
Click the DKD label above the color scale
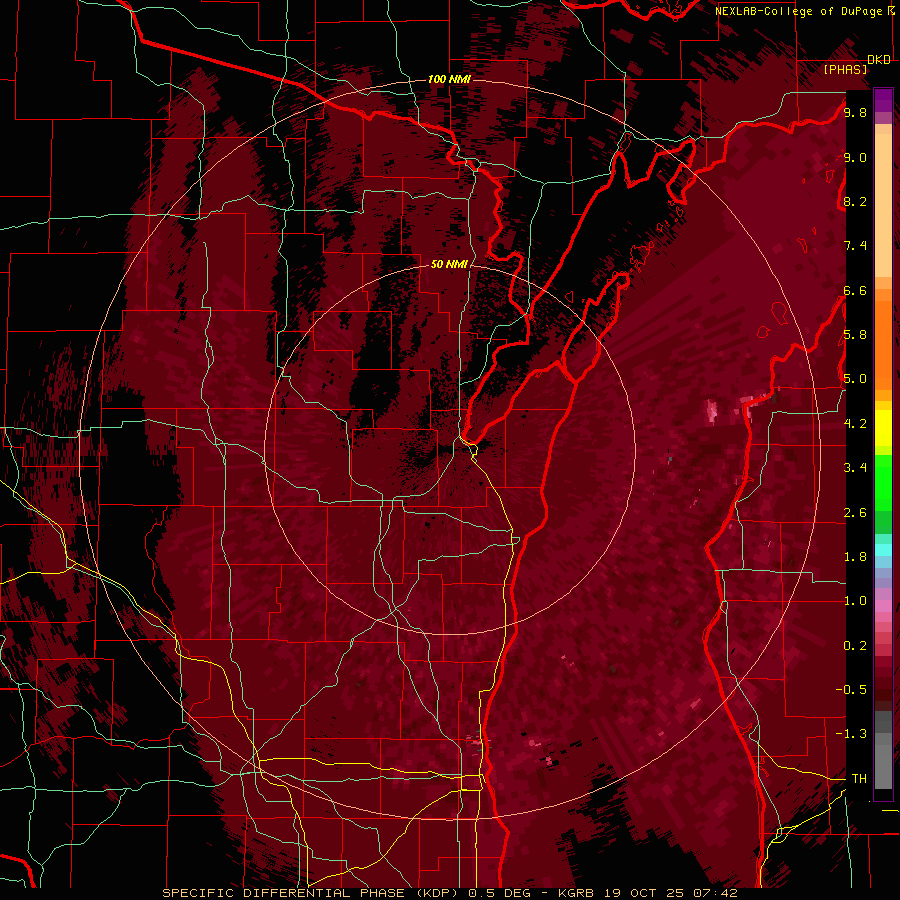pos(879,60)
